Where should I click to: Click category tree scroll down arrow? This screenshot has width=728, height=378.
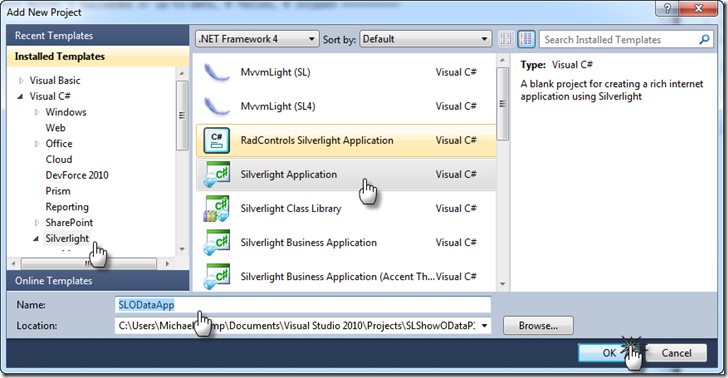[x=182, y=249]
